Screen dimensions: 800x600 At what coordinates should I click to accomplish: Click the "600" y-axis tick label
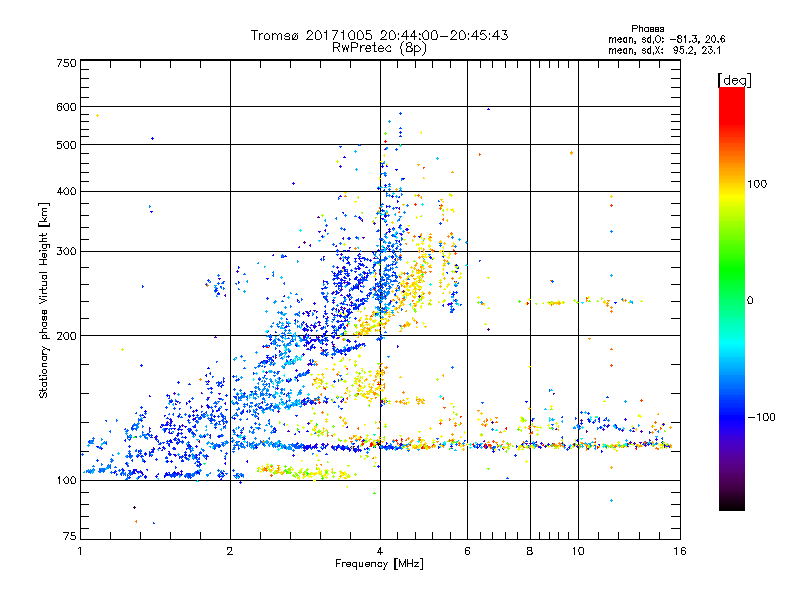66,107
